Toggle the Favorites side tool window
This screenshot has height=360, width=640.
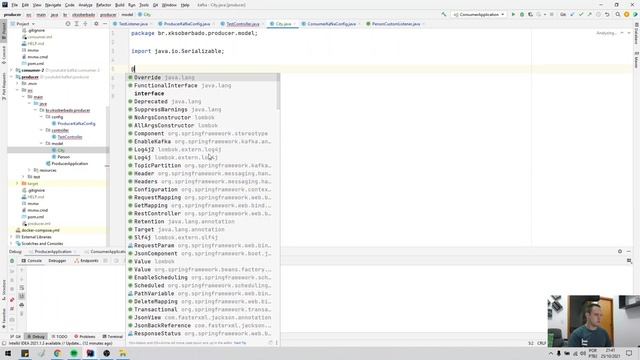pyautogui.click(x=4, y=318)
